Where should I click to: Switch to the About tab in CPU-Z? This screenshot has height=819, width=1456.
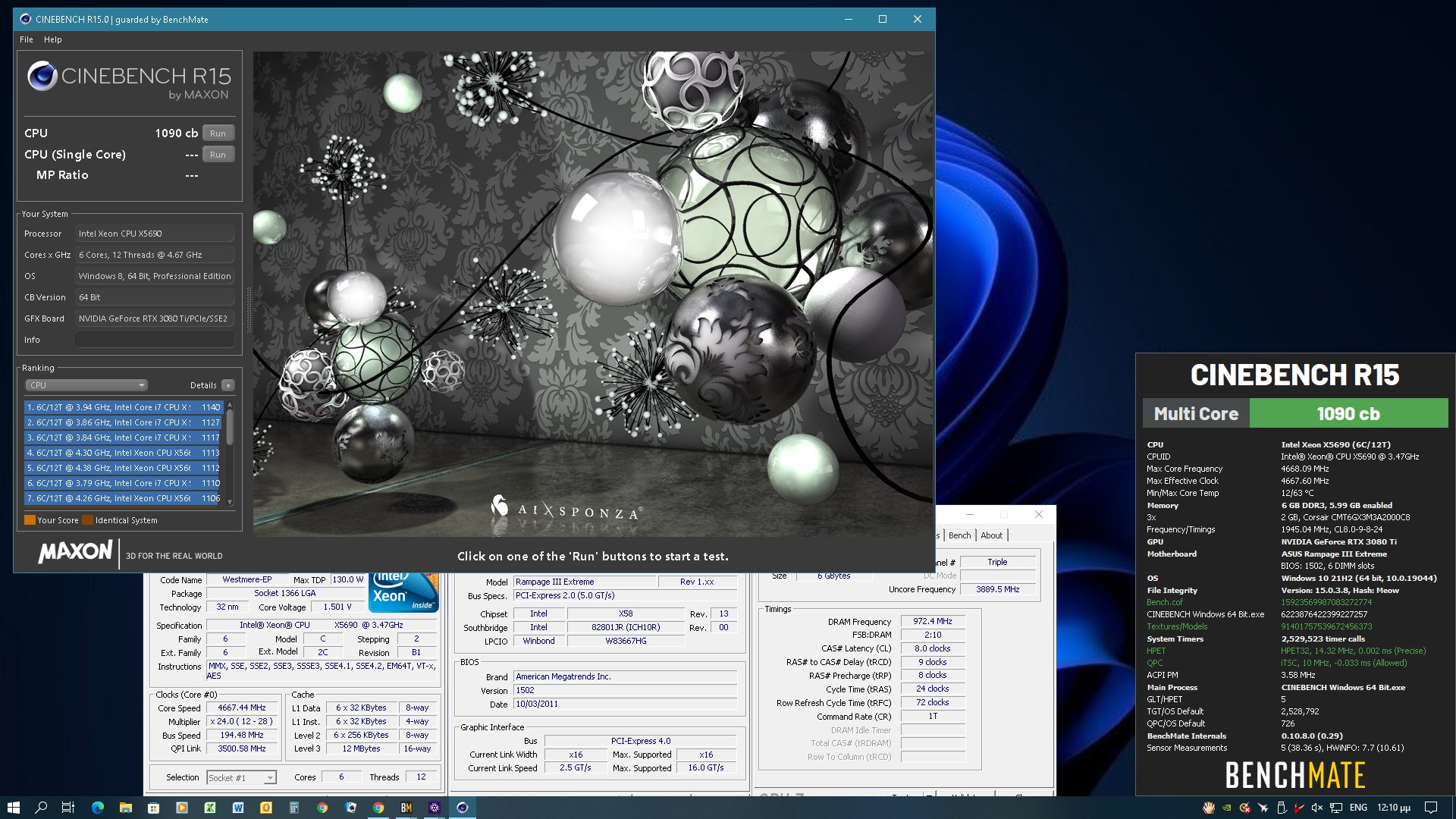tap(991, 535)
